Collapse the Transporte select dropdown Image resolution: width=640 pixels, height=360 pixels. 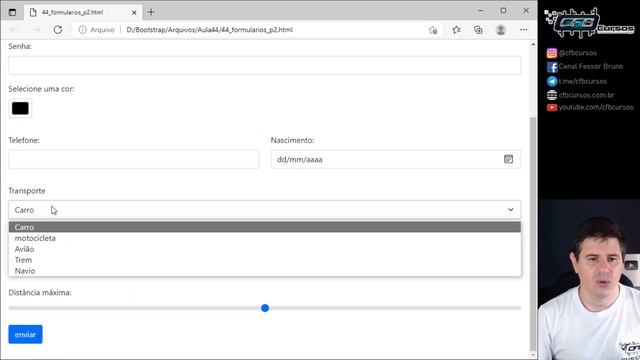(264, 210)
